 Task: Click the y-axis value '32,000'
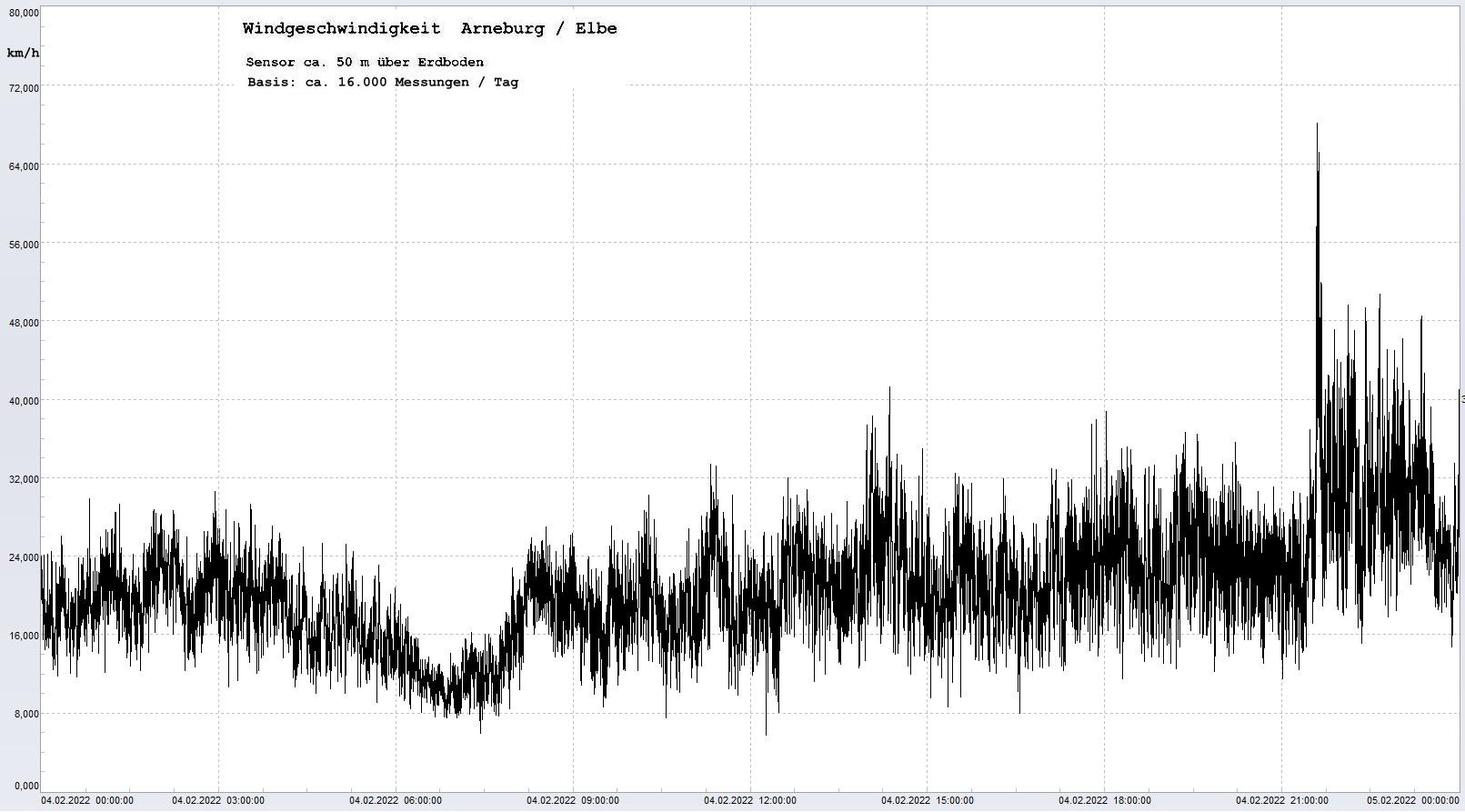click(x=24, y=478)
